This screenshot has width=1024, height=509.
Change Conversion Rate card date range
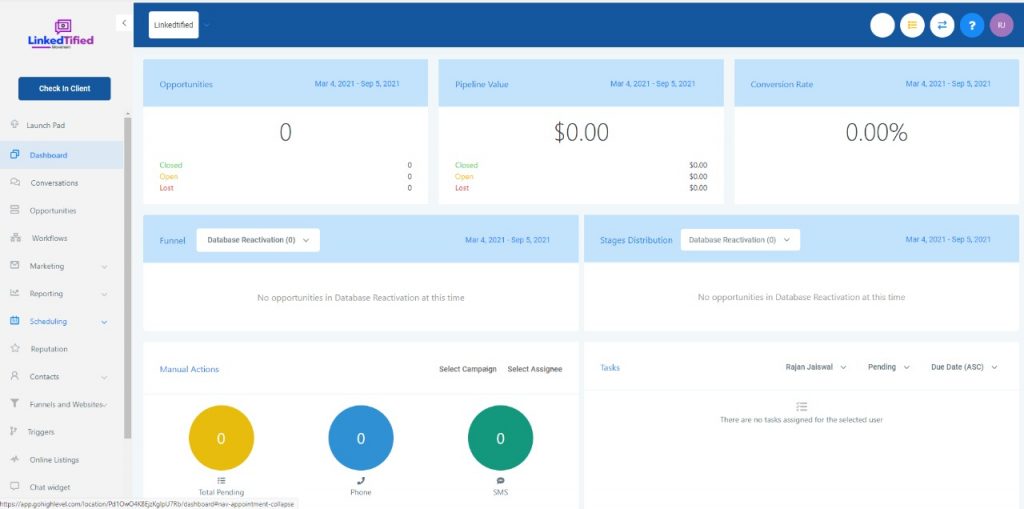[x=948, y=84]
